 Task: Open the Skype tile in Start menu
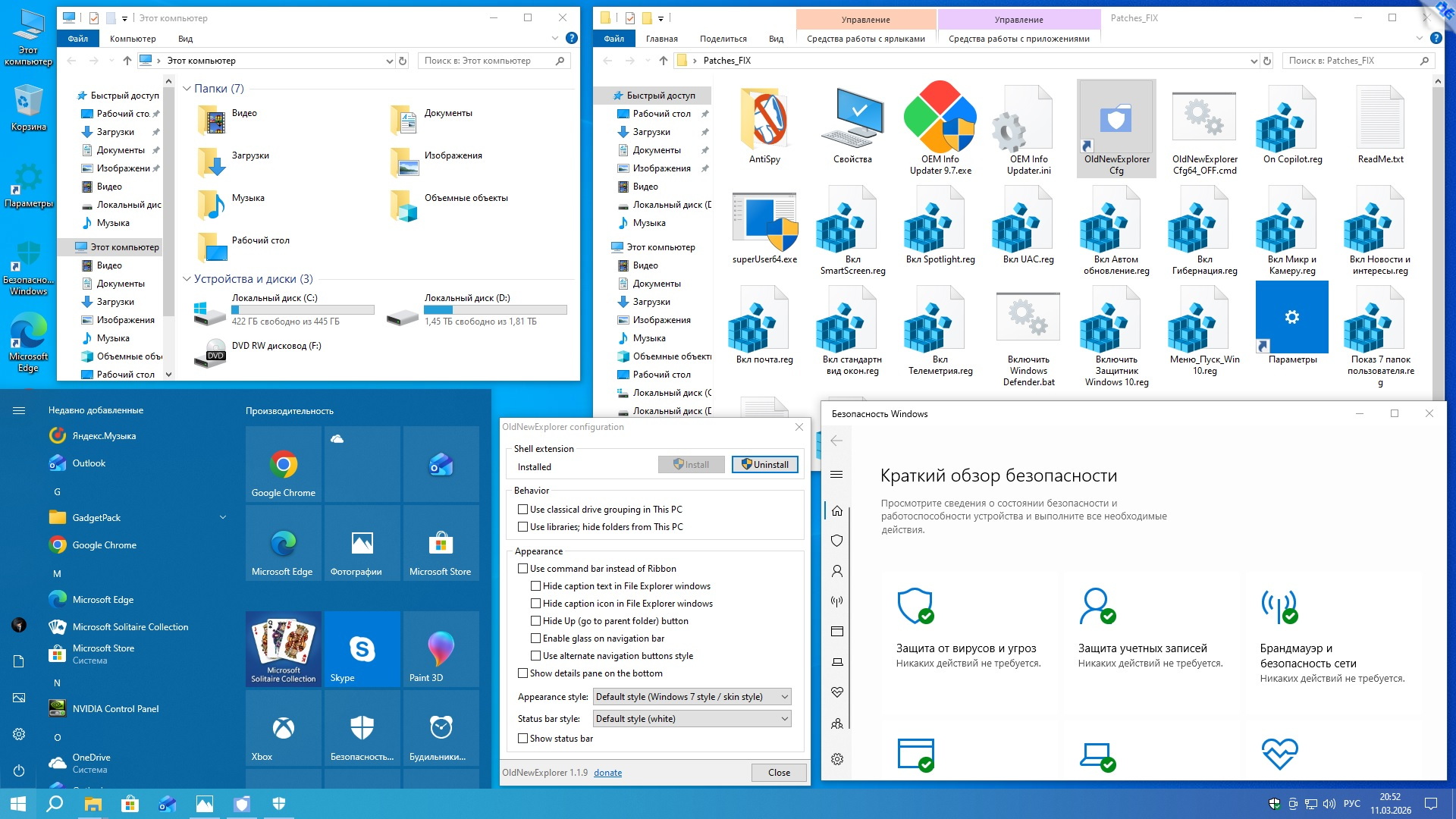(362, 650)
